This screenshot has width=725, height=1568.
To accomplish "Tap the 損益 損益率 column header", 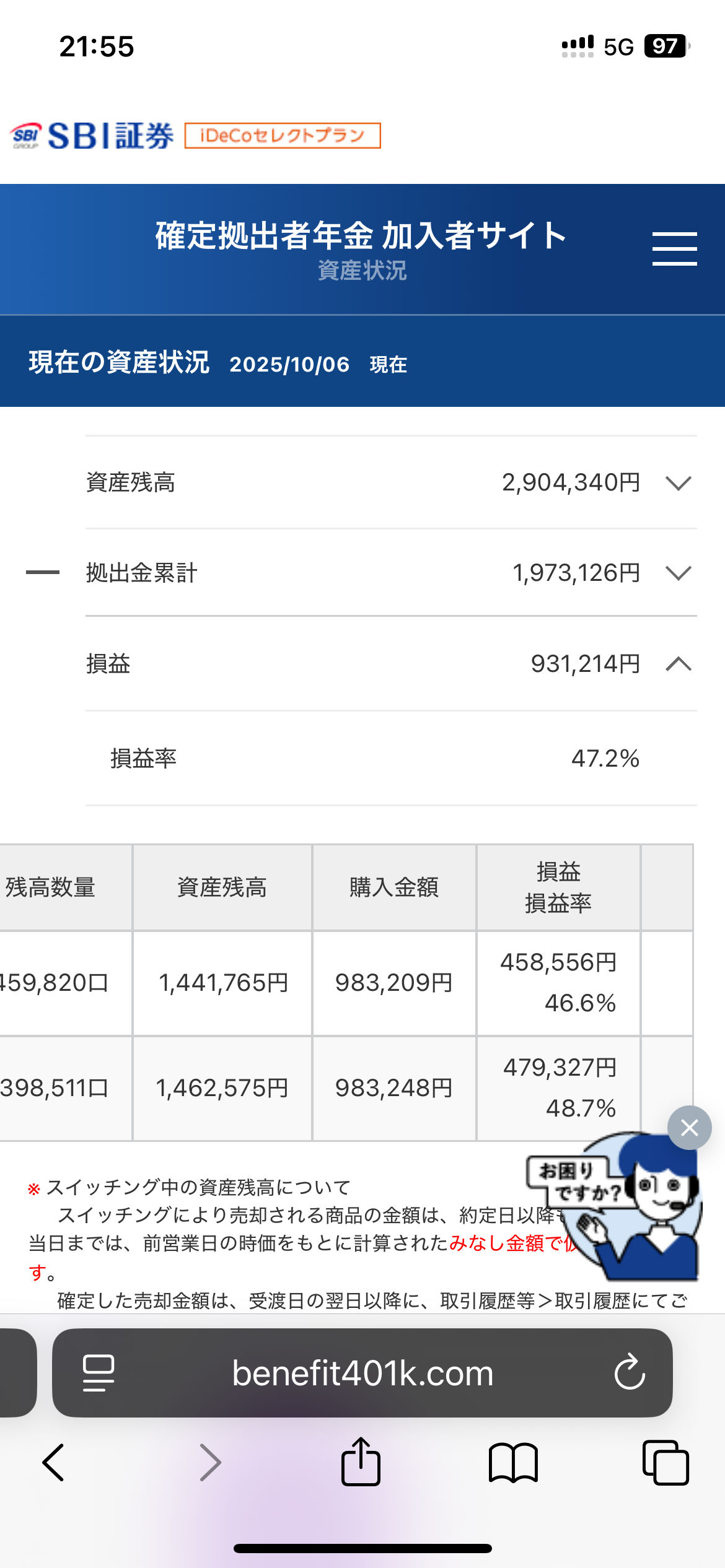I will click(558, 887).
